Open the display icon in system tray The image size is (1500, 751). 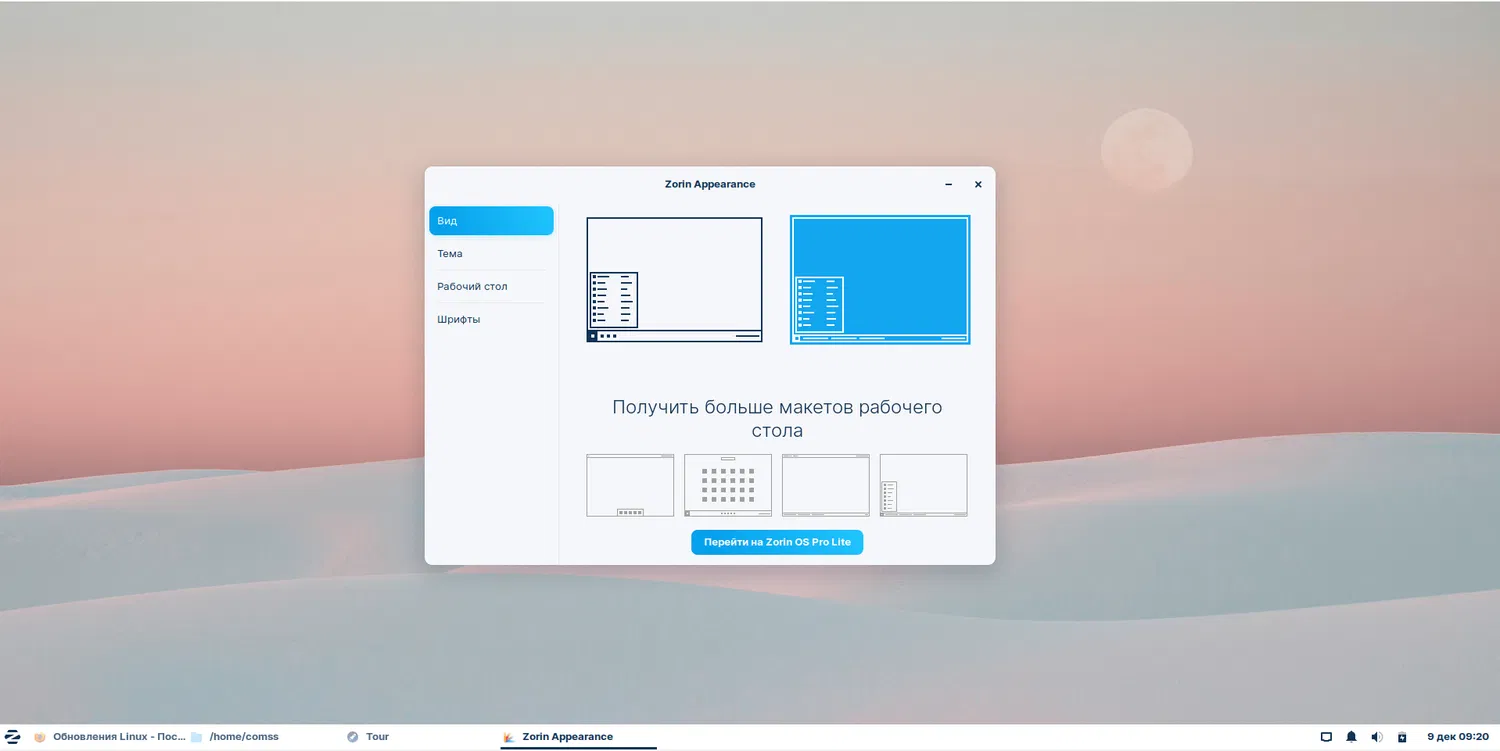1327,737
